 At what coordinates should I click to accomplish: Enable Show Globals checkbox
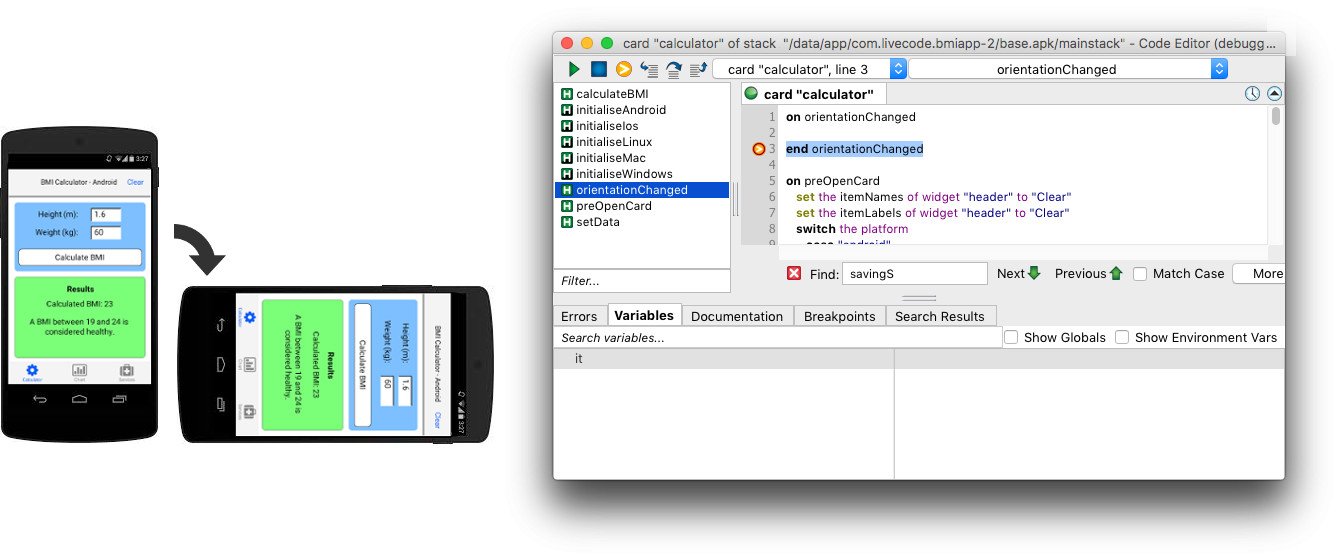tap(1011, 337)
